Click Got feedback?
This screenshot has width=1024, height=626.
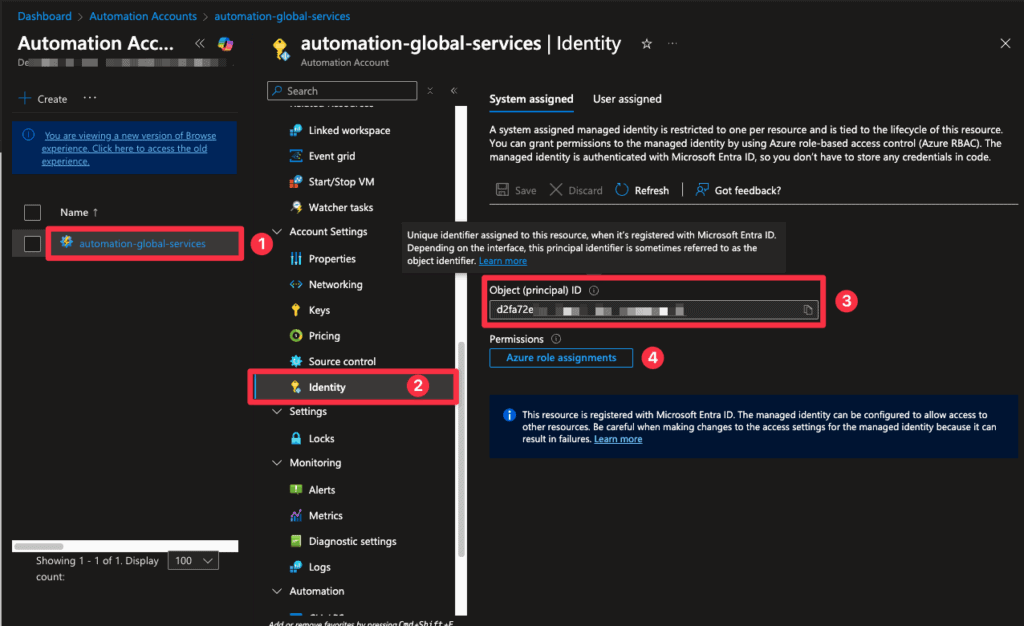click(738, 190)
